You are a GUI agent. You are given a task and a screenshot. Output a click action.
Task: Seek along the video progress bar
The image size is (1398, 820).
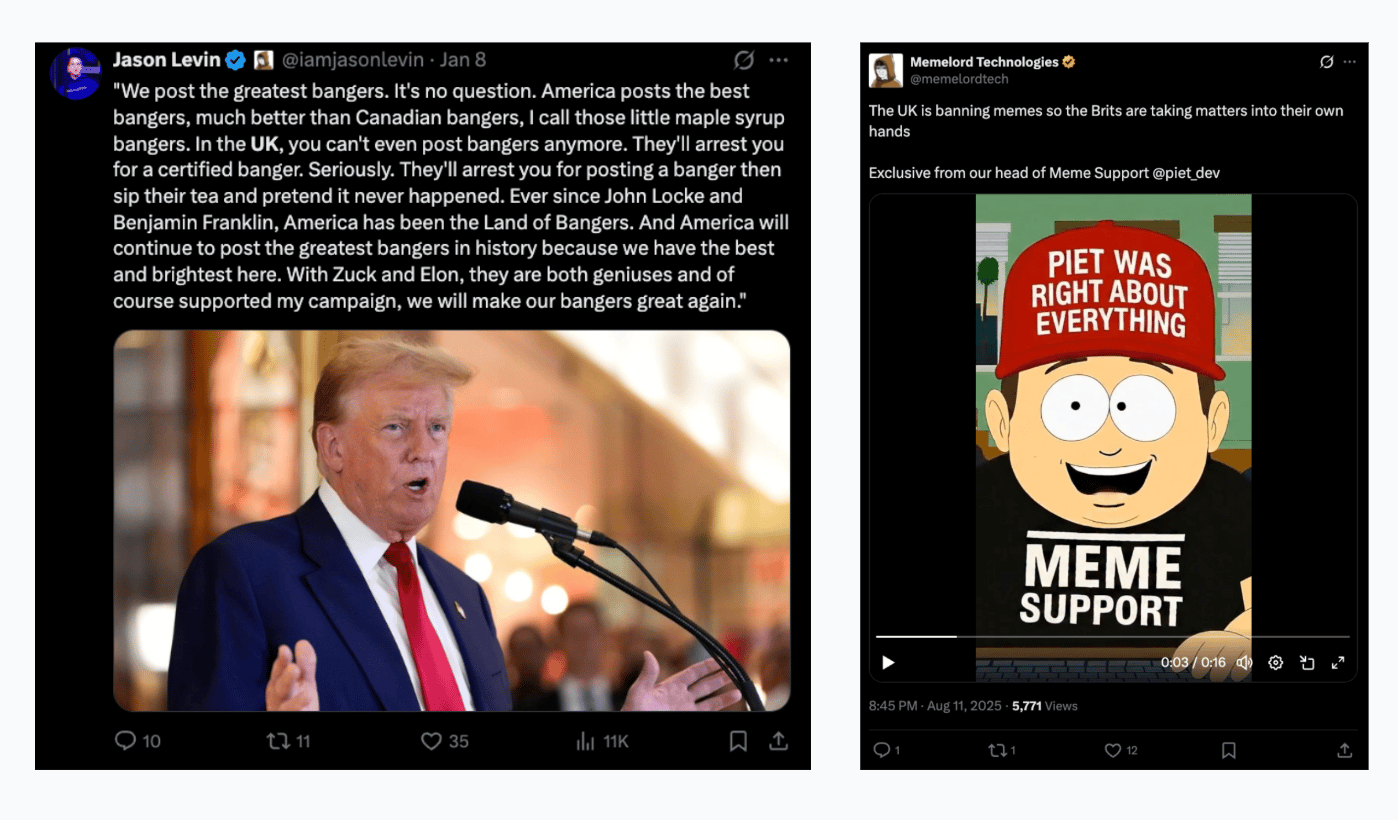coord(1113,636)
